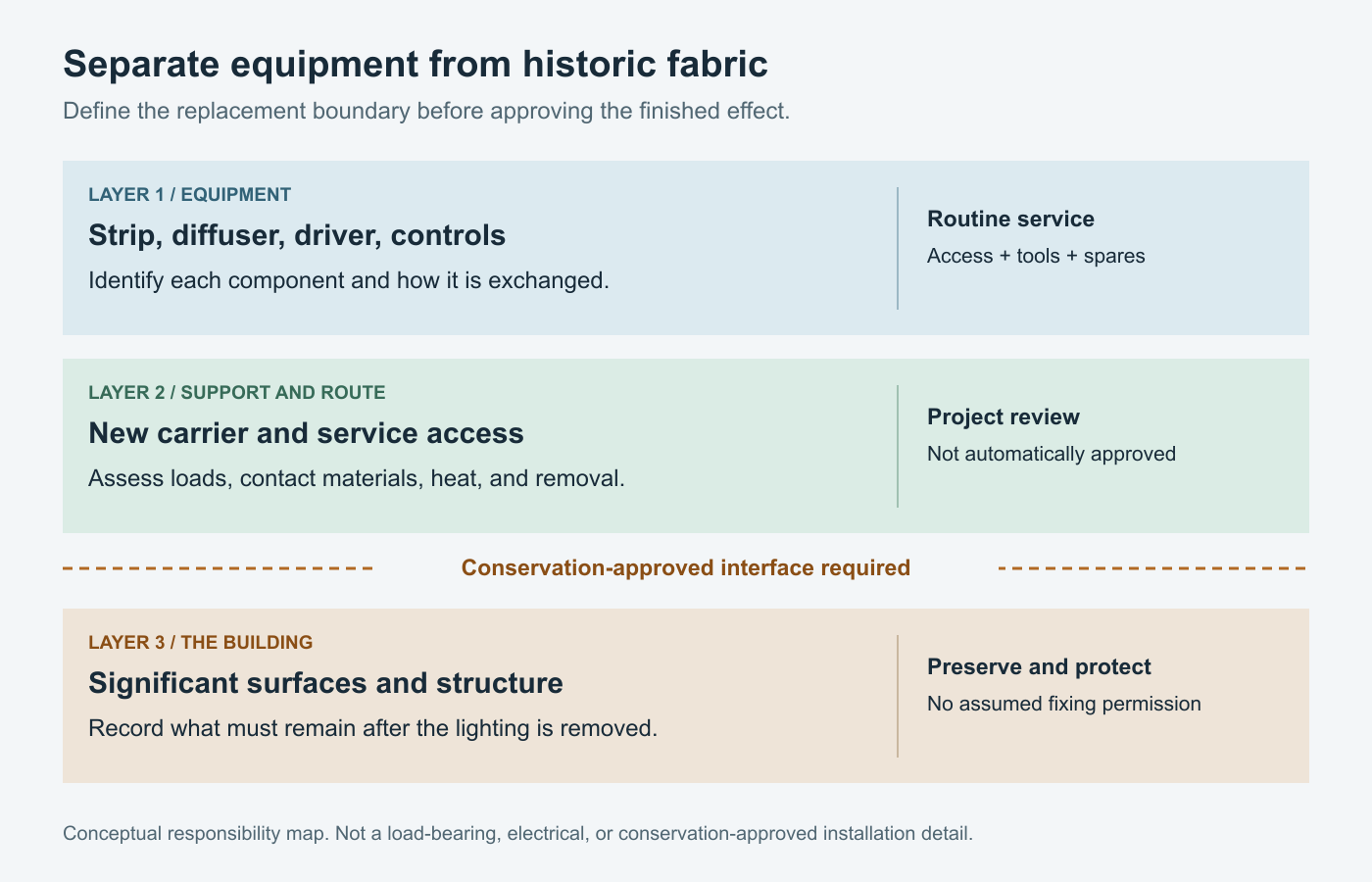The height and width of the screenshot is (882, 1372).
Task: Select the 'Preserve and protect' heading
Action: 1039,666
